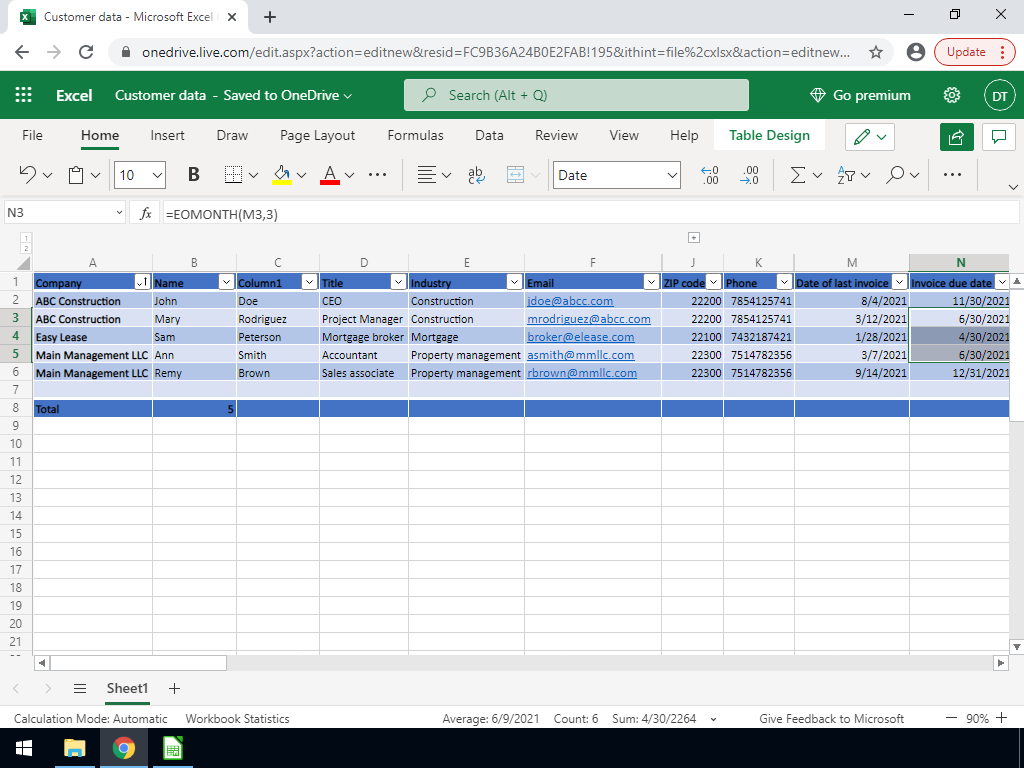Click the Borders icon
The image size is (1024, 768).
click(232, 174)
